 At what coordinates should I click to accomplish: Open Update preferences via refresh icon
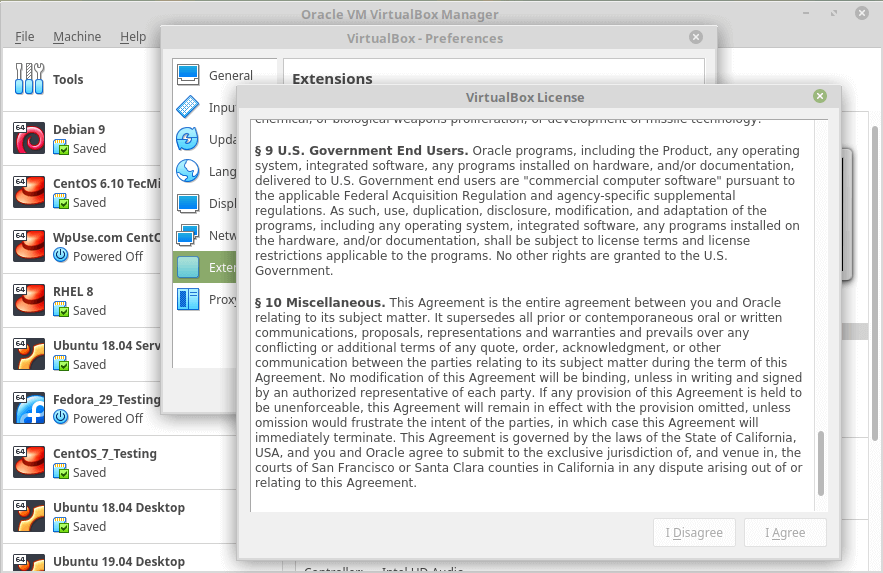tap(188, 139)
